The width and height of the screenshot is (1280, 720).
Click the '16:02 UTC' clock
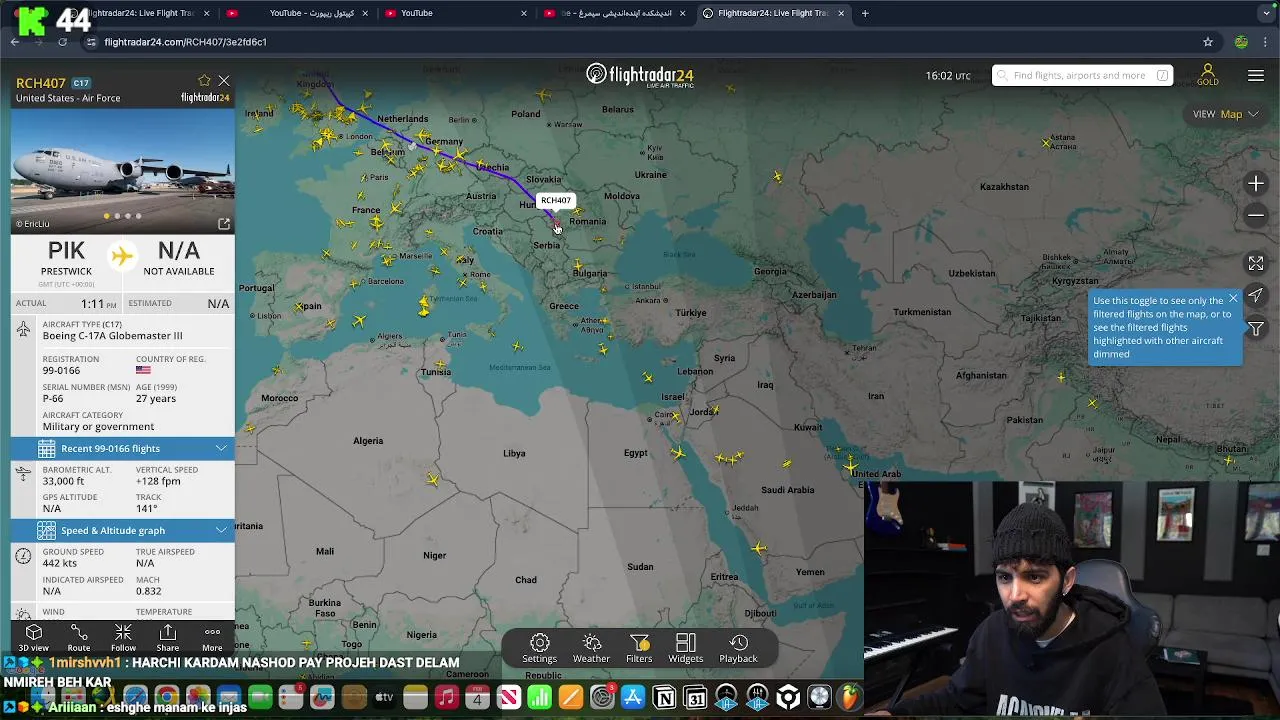click(x=948, y=76)
